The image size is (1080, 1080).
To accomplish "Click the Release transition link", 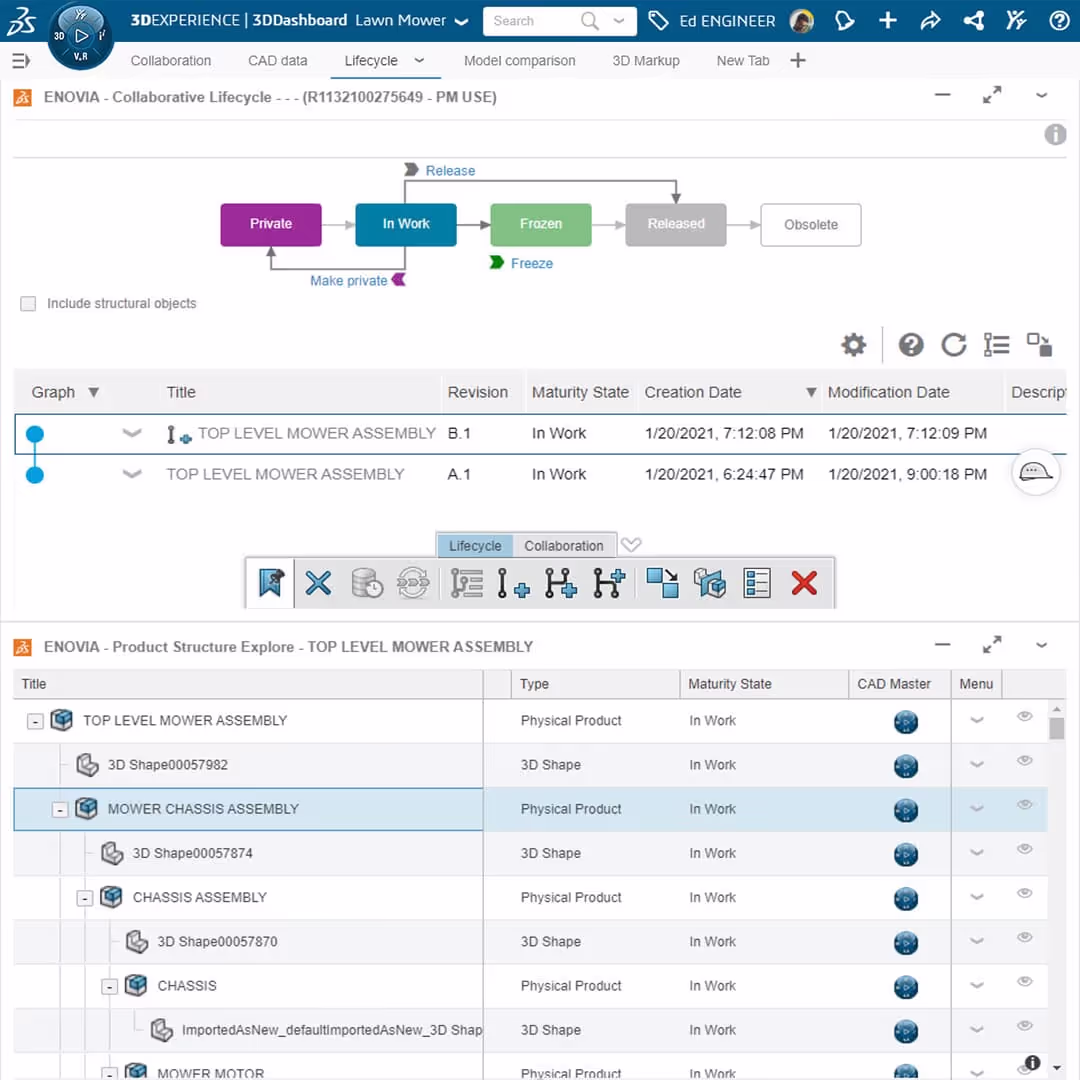I will [x=450, y=170].
